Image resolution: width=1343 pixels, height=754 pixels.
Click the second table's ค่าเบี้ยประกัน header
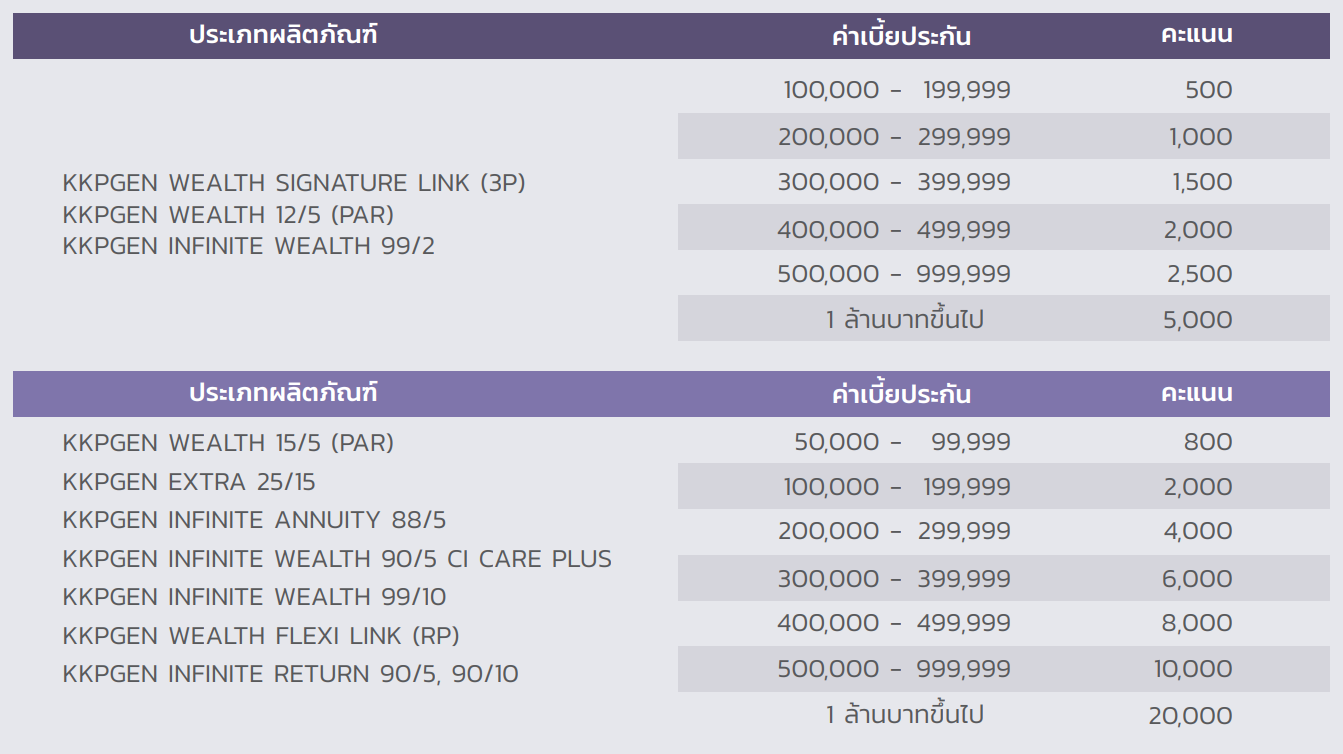pos(901,394)
